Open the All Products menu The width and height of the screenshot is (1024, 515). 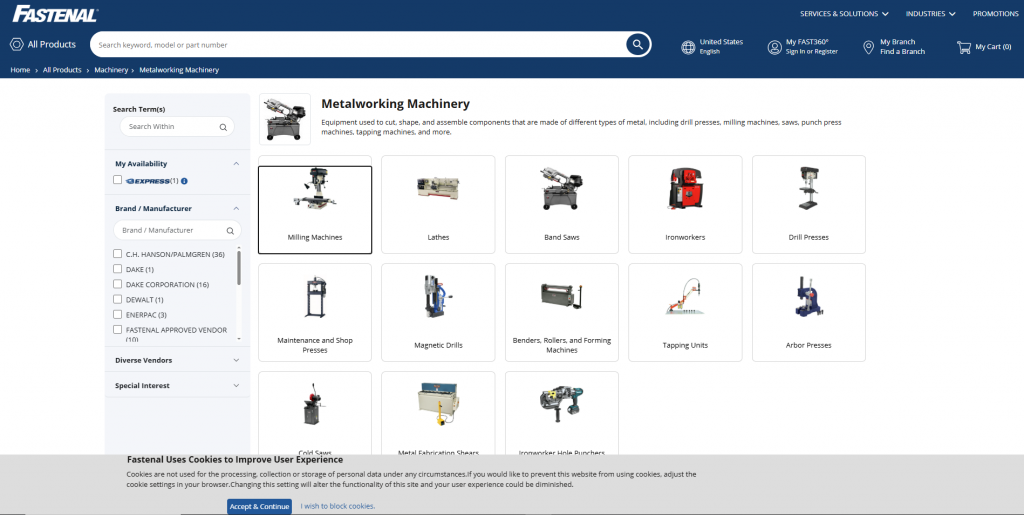[x=43, y=44]
